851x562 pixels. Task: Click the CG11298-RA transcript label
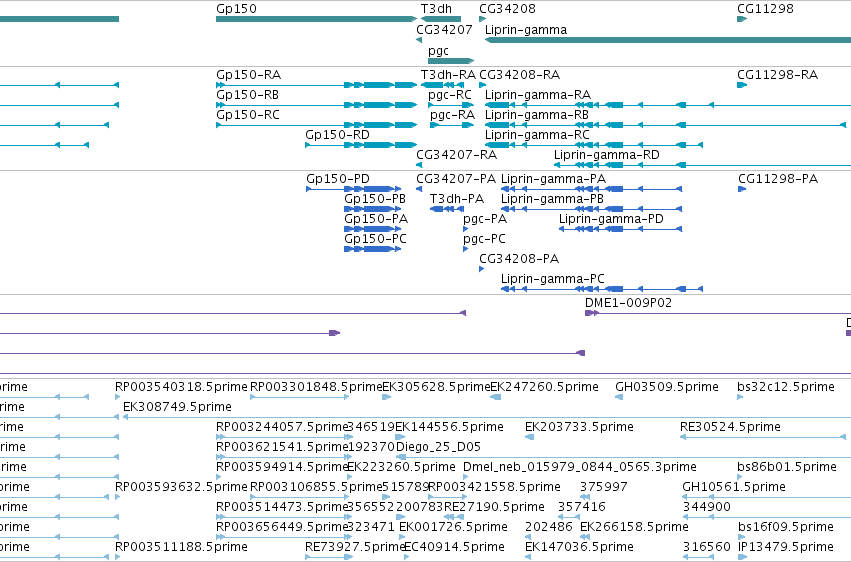pos(777,75)
